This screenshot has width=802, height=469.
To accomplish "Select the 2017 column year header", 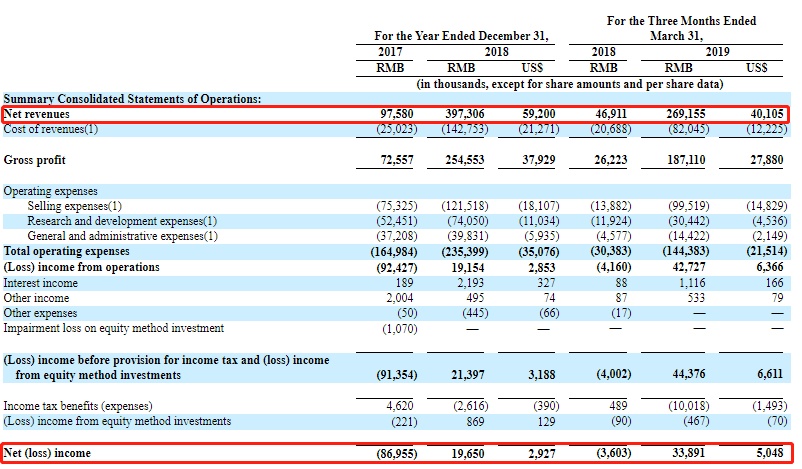I will pos(391,51).
